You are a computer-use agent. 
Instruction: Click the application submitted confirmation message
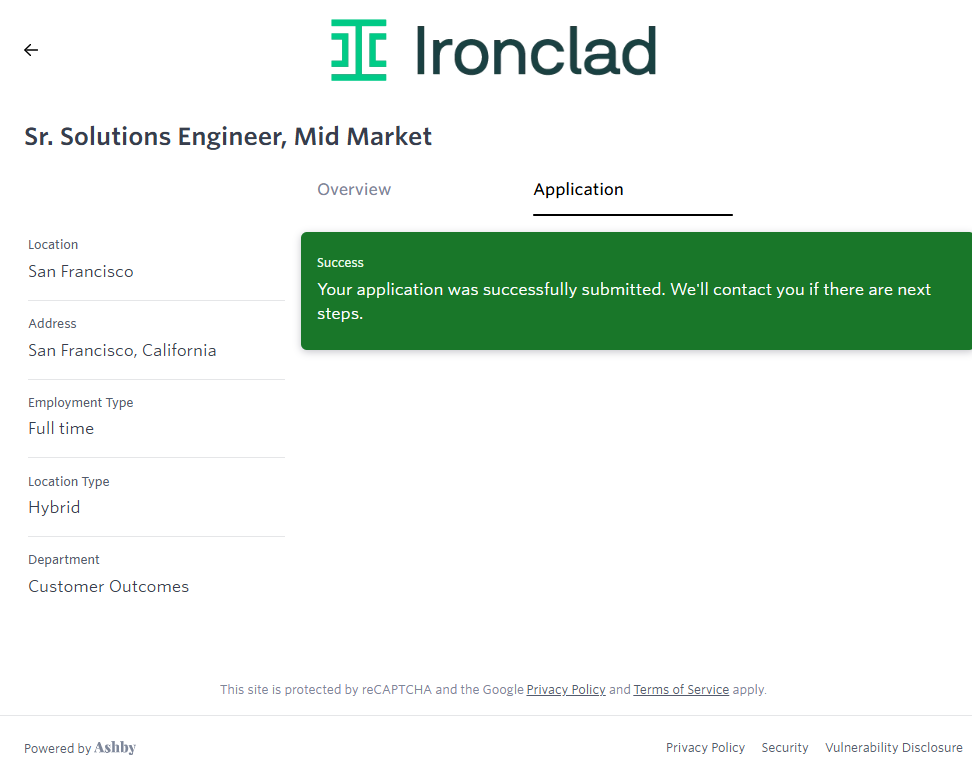coord(623,301)
